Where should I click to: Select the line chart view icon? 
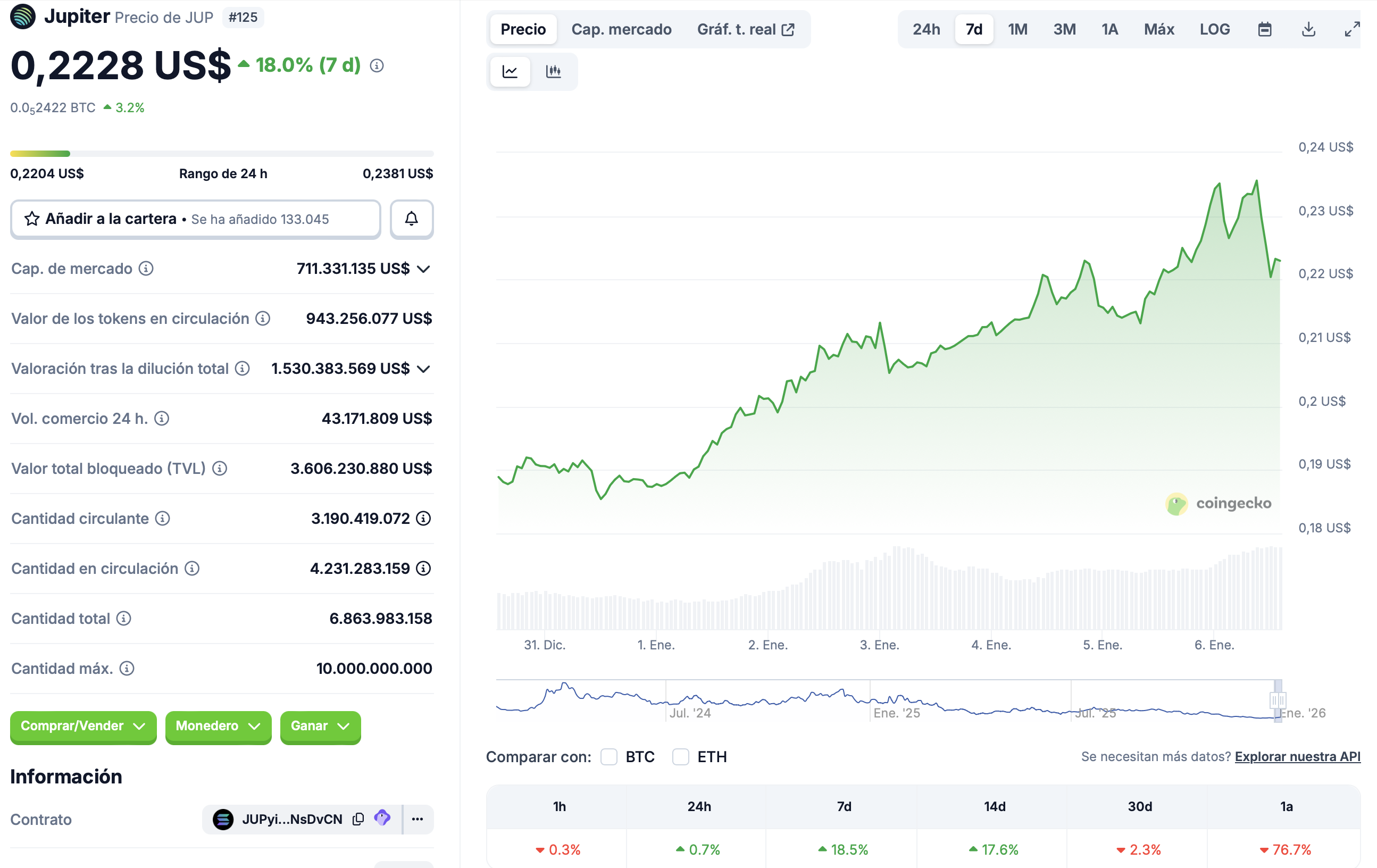[x=510, y=71]
